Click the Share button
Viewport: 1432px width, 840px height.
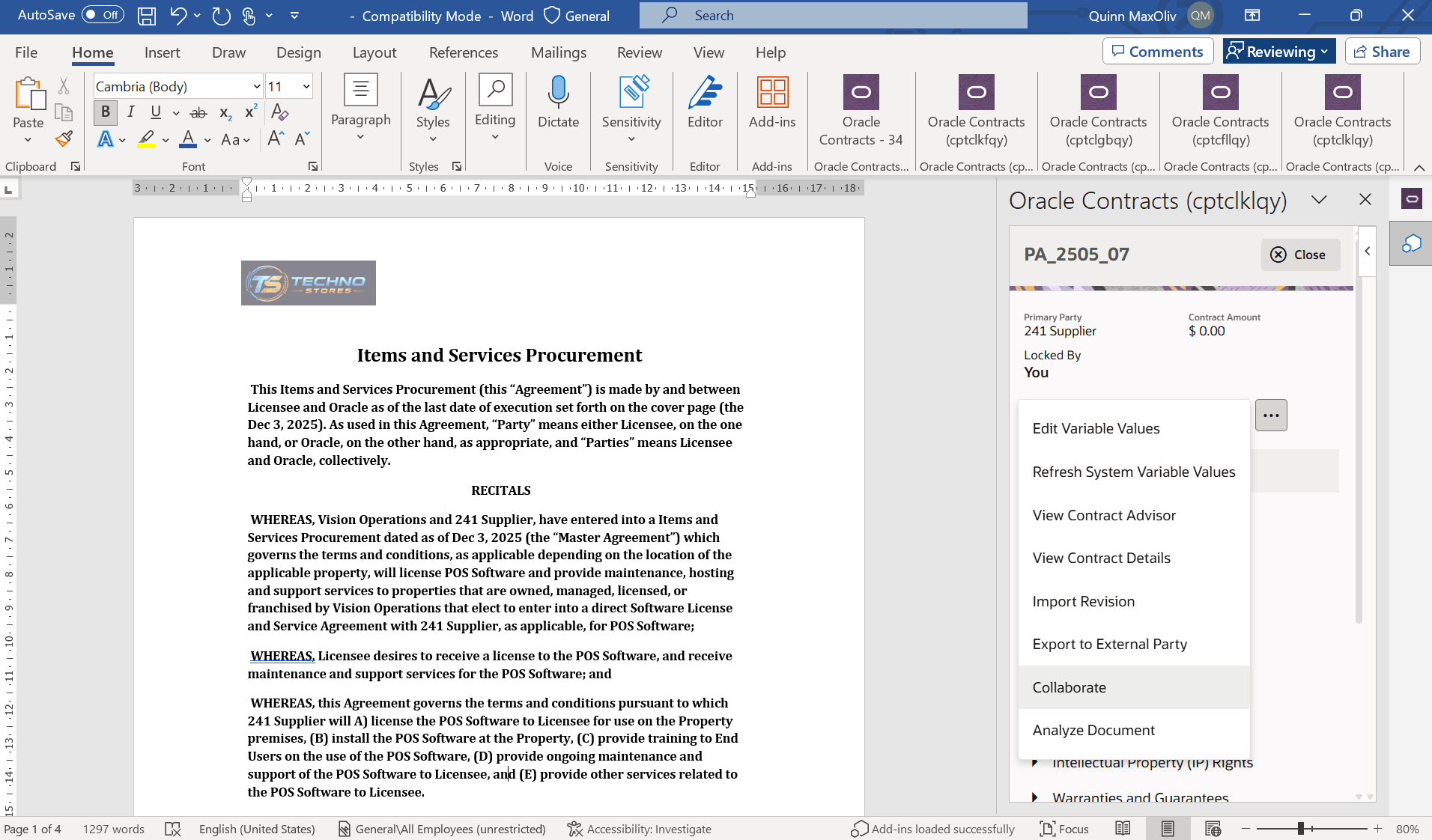point(1382,52)
